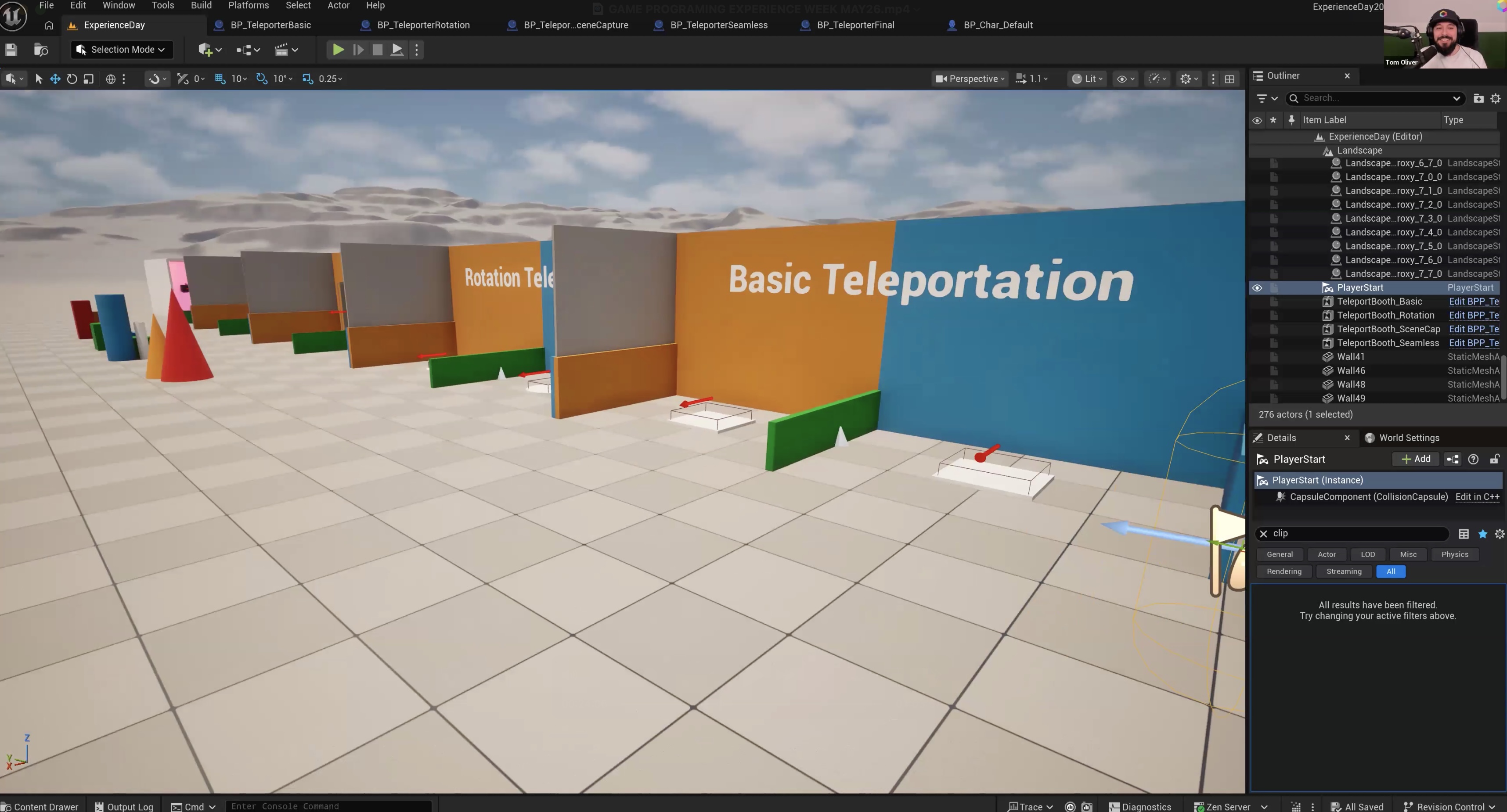Viewport: 1507px width, 812px height.
Task: Open the Revision Control menu
Action: (1449, 806)
